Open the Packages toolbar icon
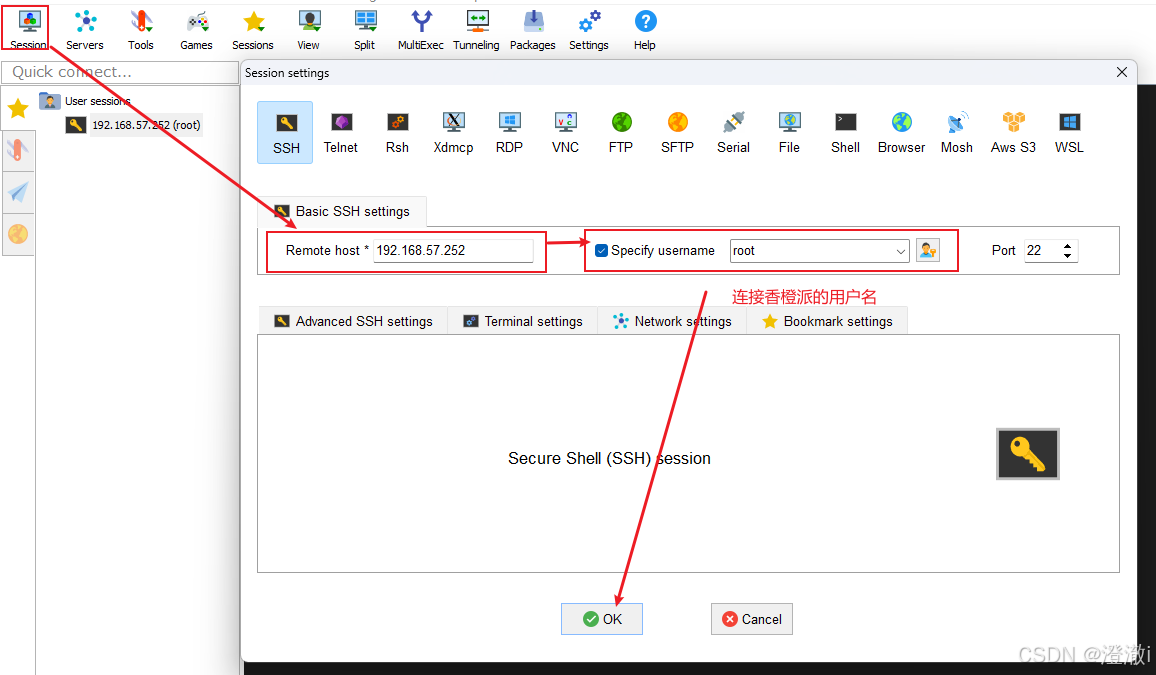The height and width of the screenshot is (675, 1156). (x=532, y=29)
